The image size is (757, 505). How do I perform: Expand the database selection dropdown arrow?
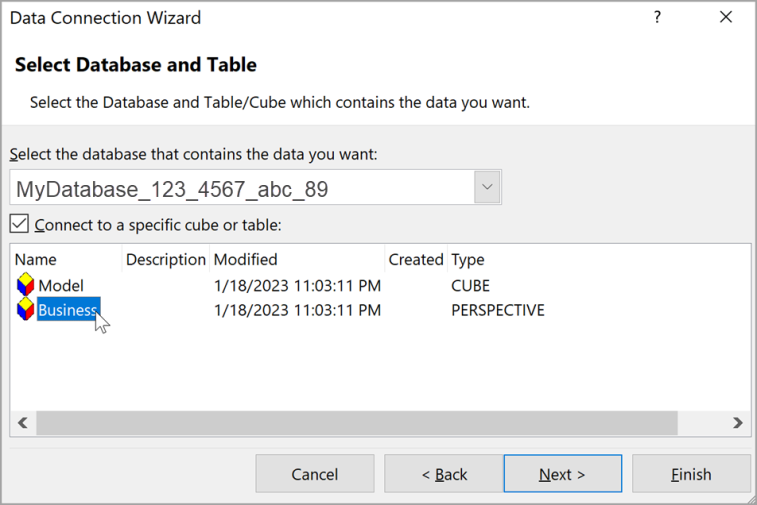pos(487,188)
